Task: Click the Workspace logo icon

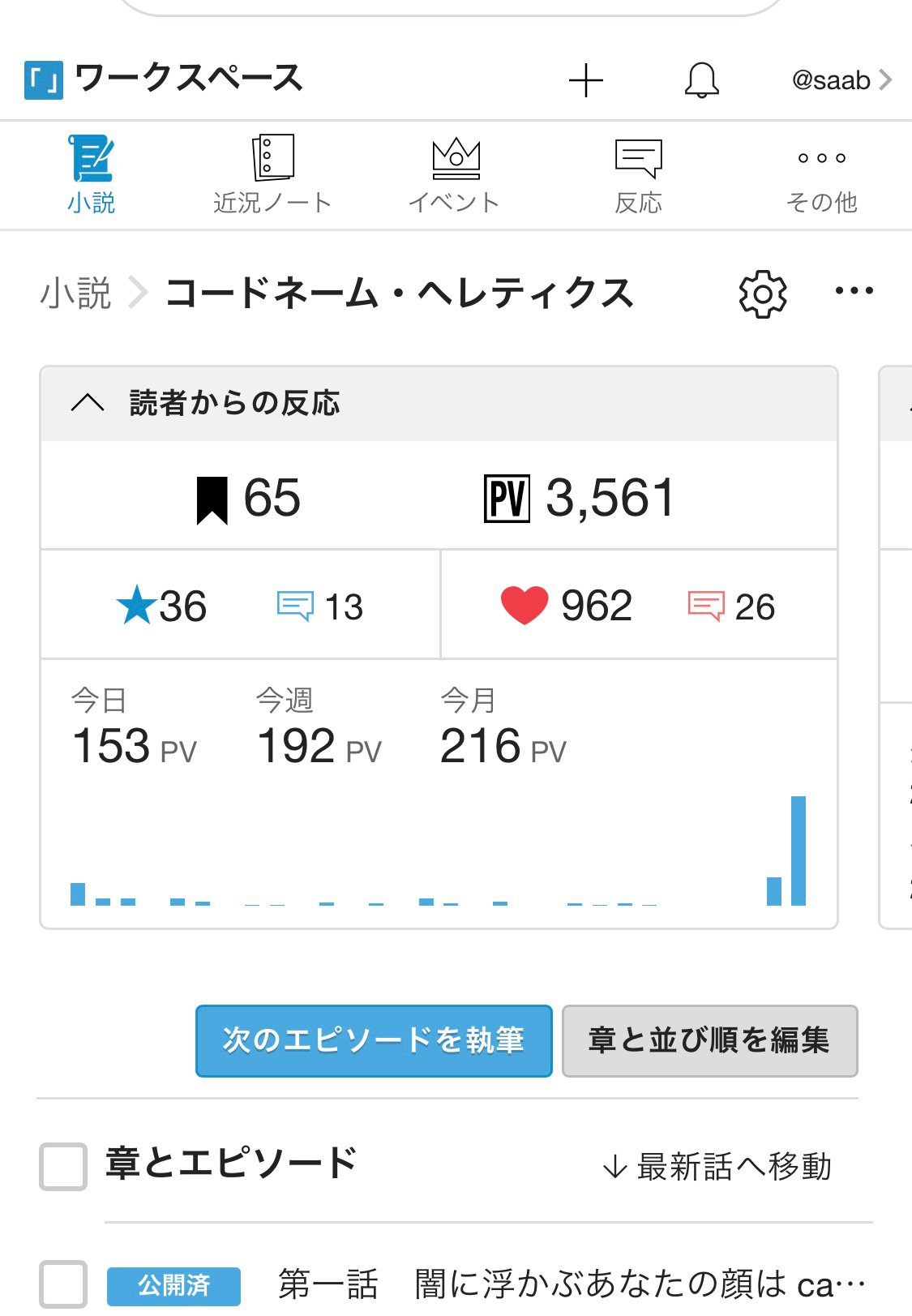Action: point(44,80)
